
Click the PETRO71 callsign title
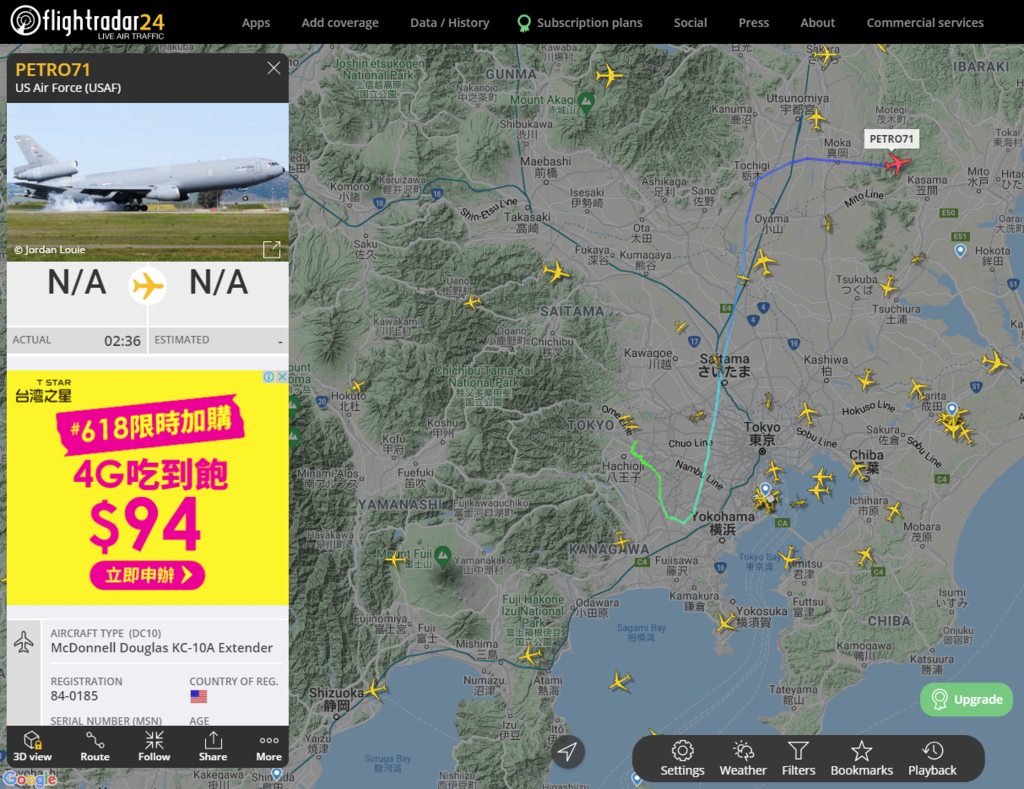pyautogui.click(x=53, y=69)
